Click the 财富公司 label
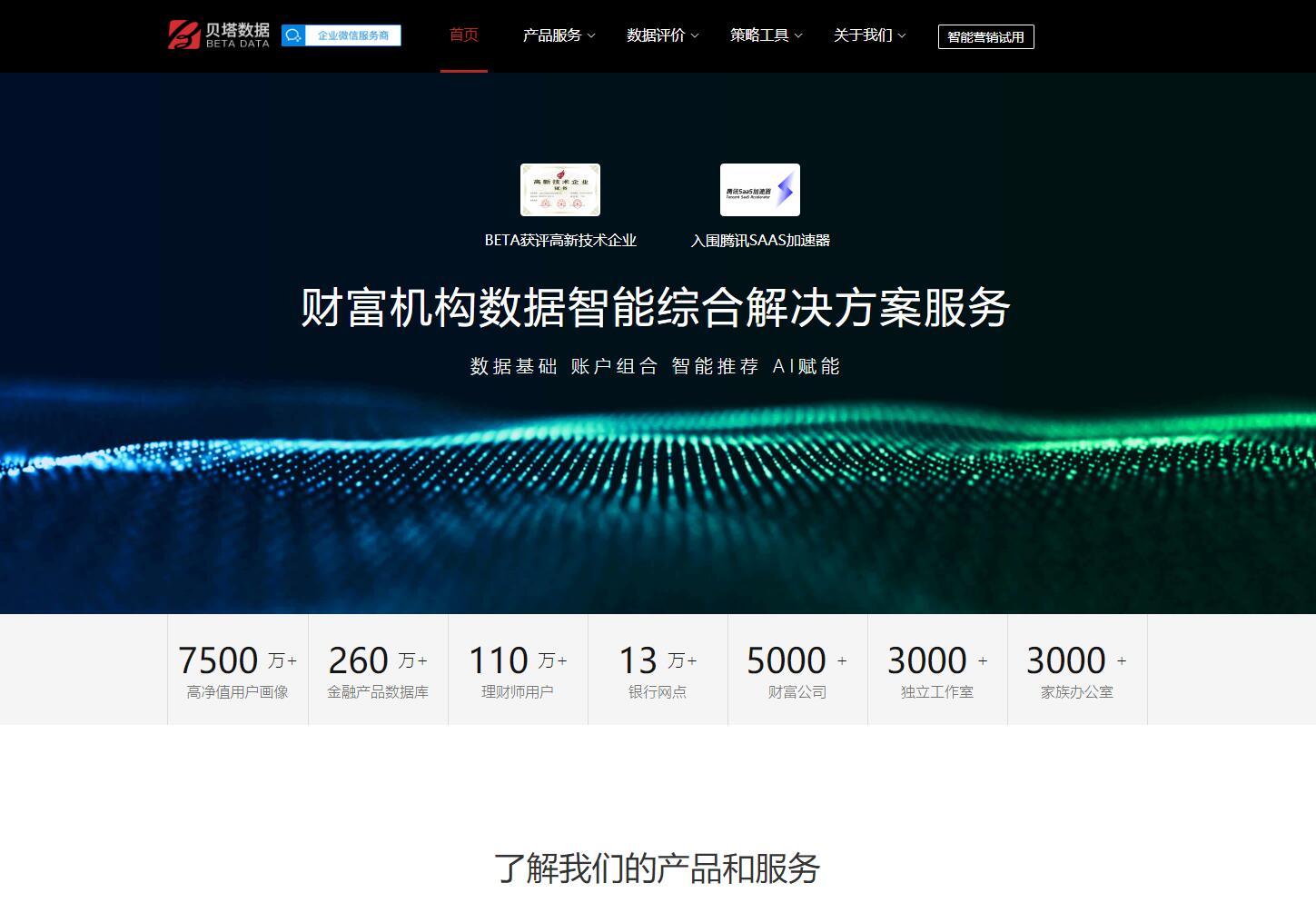This screenshot has width=1316, height=913. pos(797,692)
